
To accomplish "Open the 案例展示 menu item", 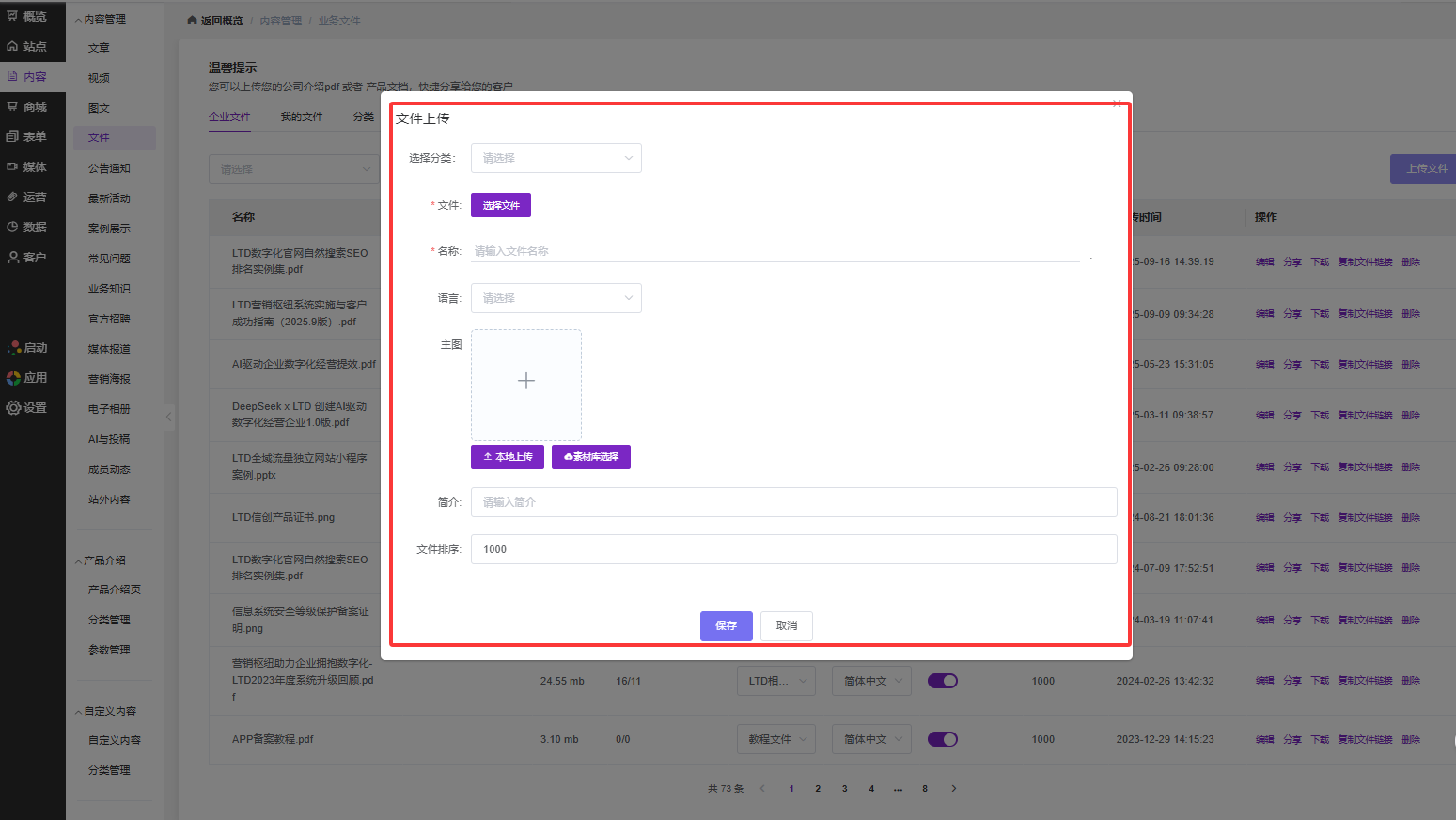I will pyautogui.click(x=109, y=229).
